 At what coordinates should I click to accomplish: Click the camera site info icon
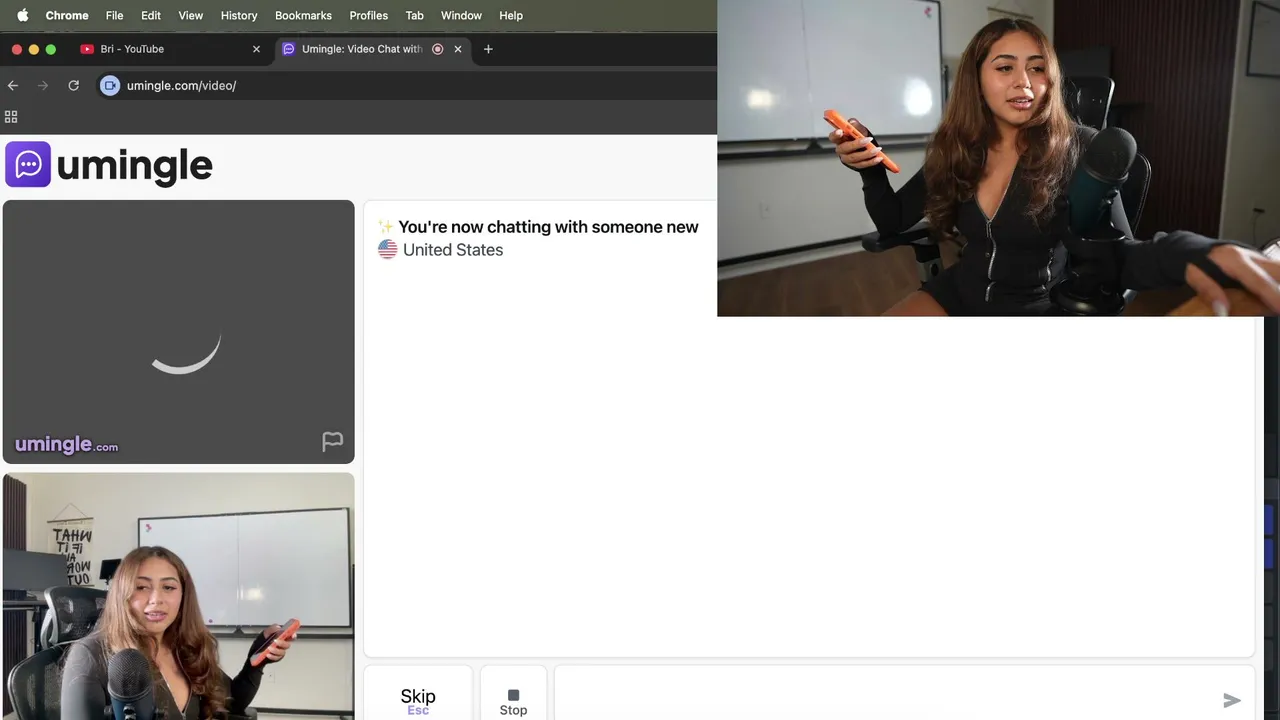coord(110,86)
